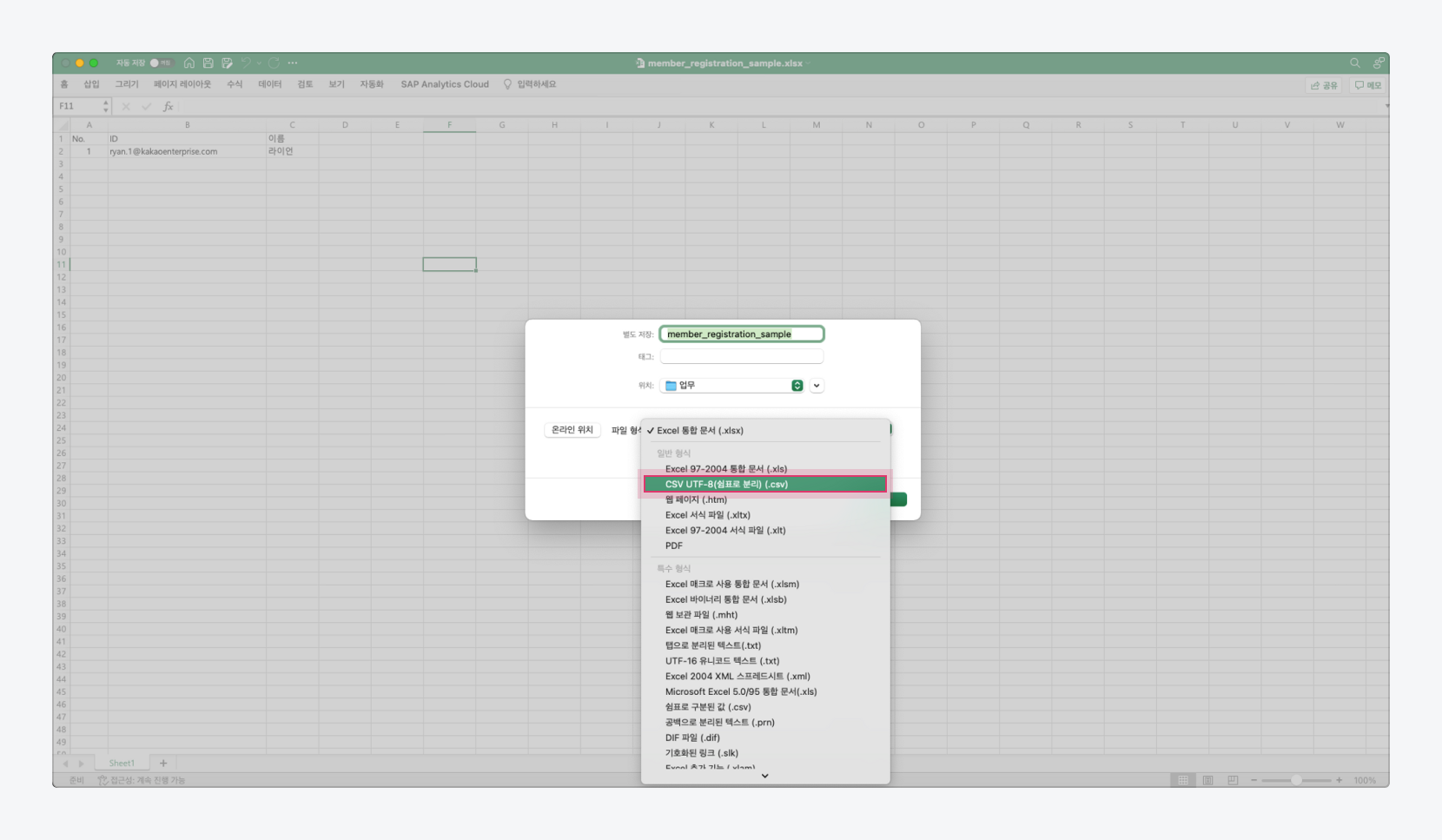Switch to page layout view icon
1442x840 pixels.
1207,780
